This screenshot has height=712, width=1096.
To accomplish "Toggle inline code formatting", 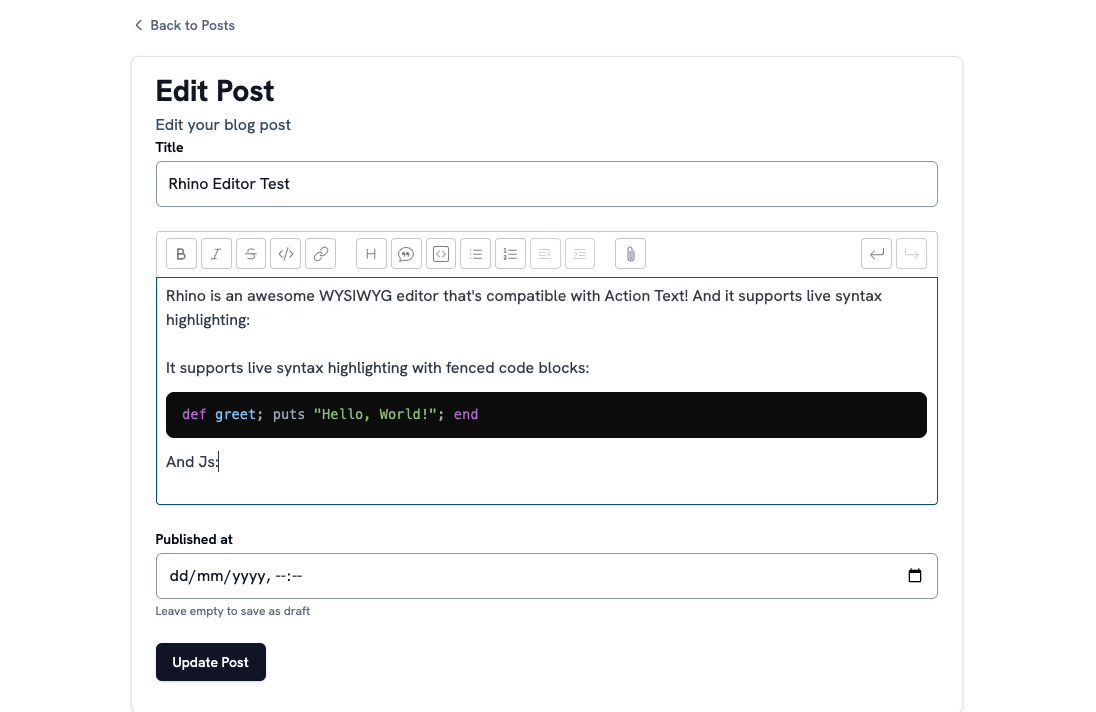I will pyautogui.click(x=286, y=254).
